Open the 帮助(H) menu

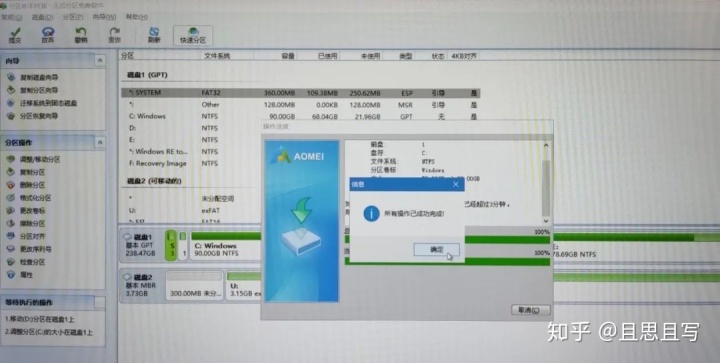[x=137, y=17]
